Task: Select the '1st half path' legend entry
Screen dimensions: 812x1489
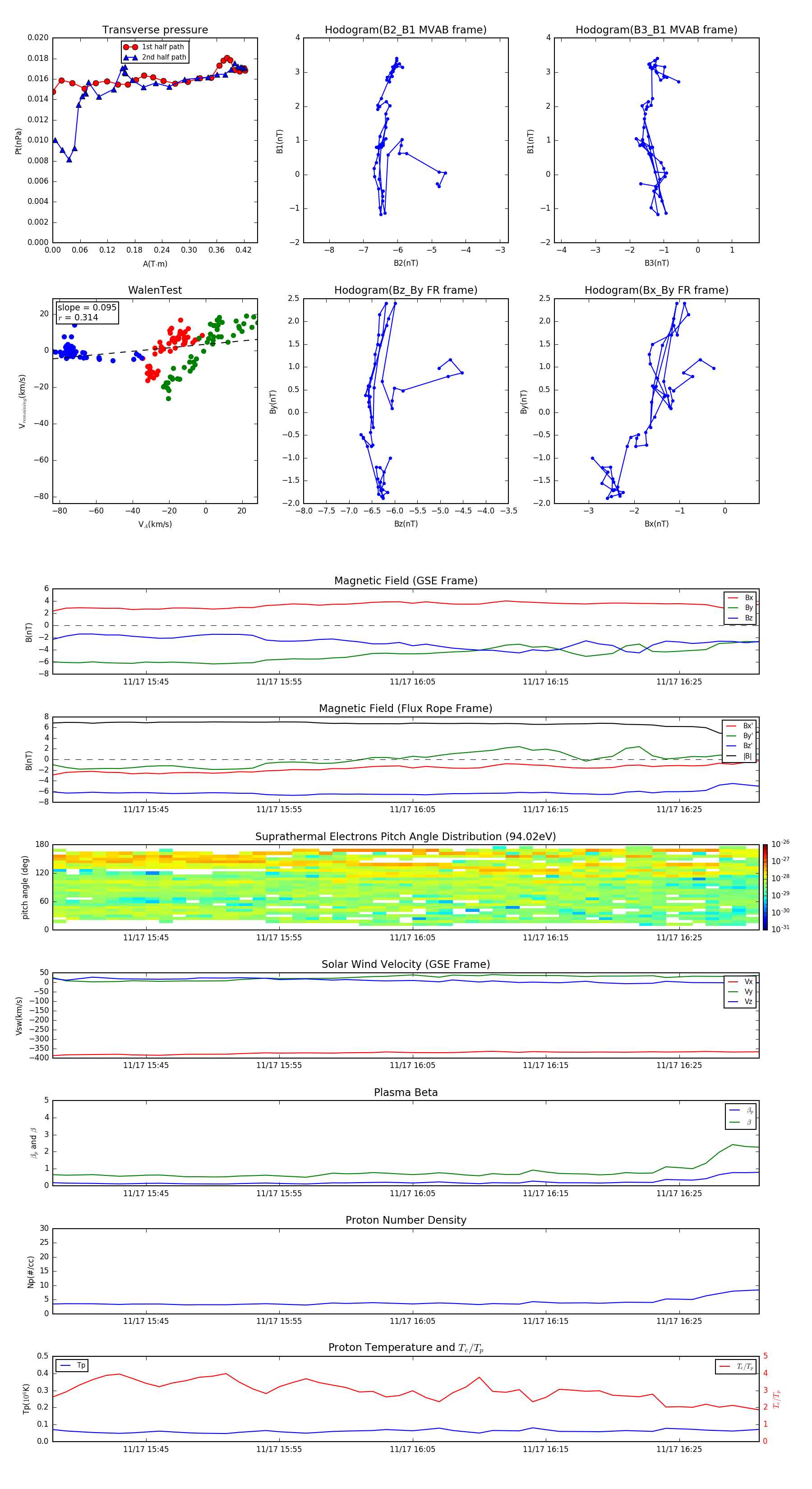Action: click(154, 47)
